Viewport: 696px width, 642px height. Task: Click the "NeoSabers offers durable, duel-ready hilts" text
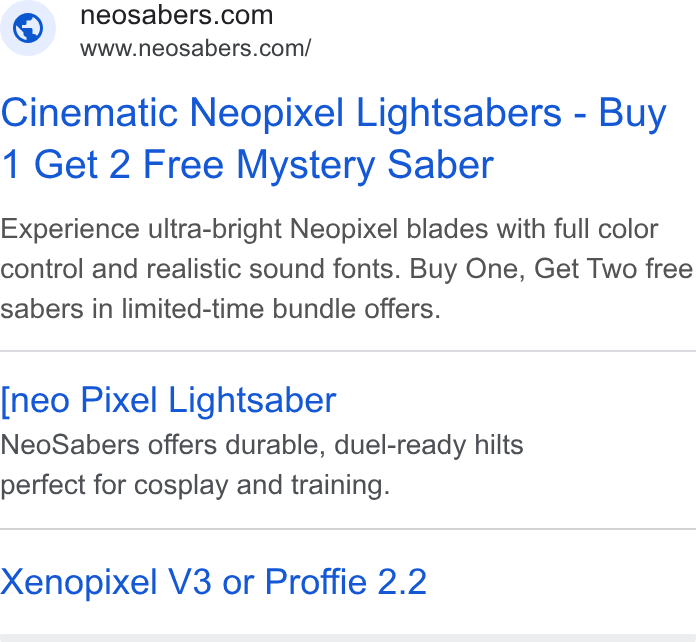coord(262,445)
